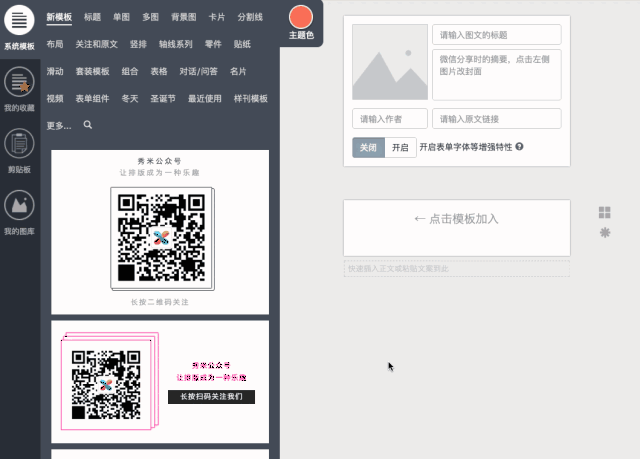Screen dimensions: 640x459
Task: Click the WeChat share summary text area
Action: coord(497,75)
